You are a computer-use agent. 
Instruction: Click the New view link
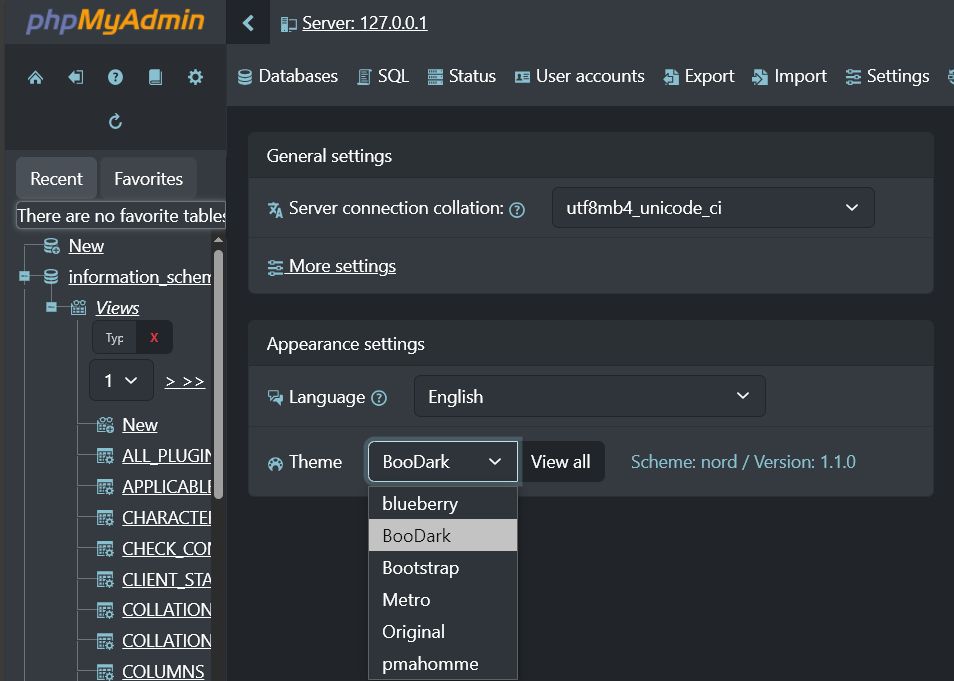pos(140,425)
